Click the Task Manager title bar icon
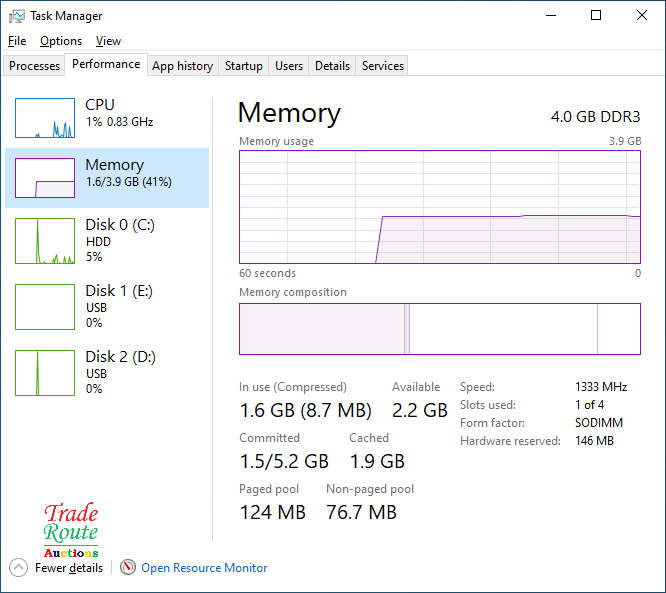The width and height of the screenshot is (666, 593). pos(17,16)
